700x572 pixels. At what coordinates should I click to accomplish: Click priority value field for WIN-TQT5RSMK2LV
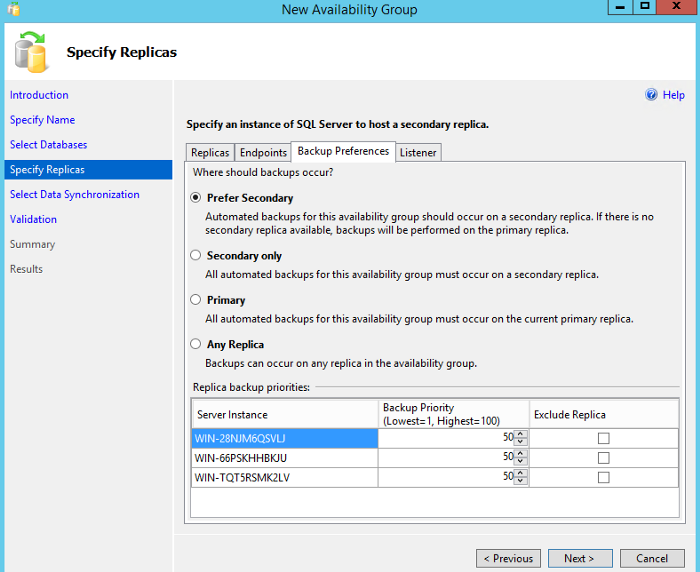tap(446, 477)
